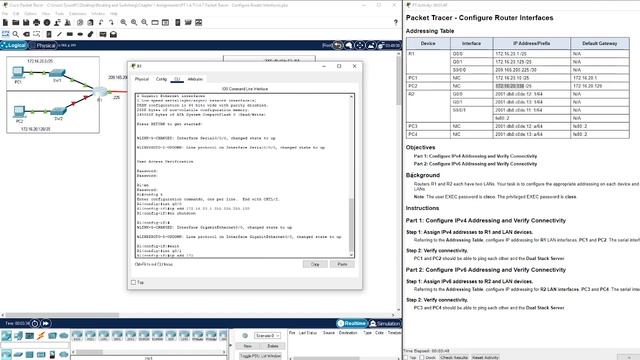Print using the printer icon

(x=36, y=22)
